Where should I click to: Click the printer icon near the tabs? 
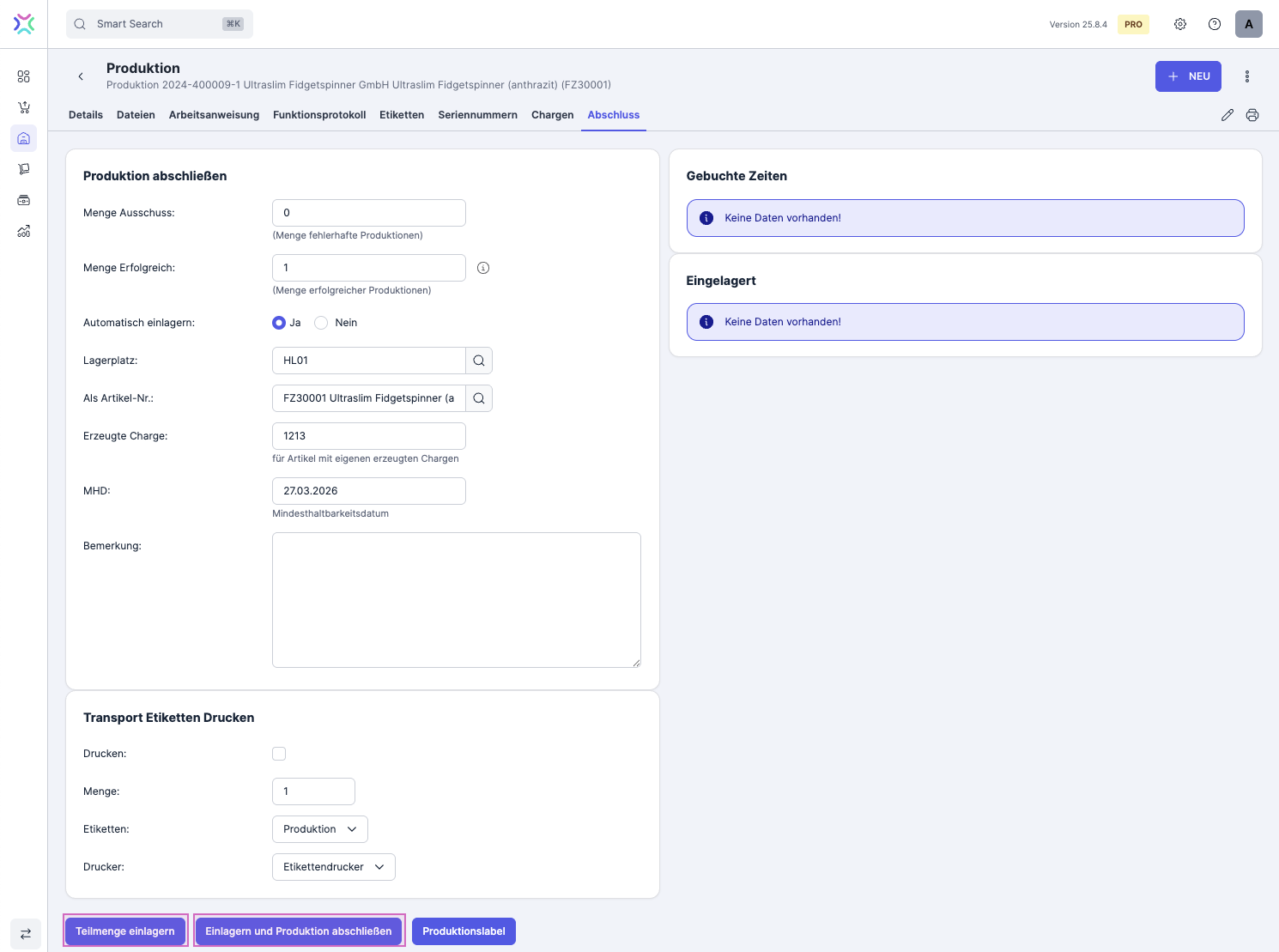[x=1252, y=115]
